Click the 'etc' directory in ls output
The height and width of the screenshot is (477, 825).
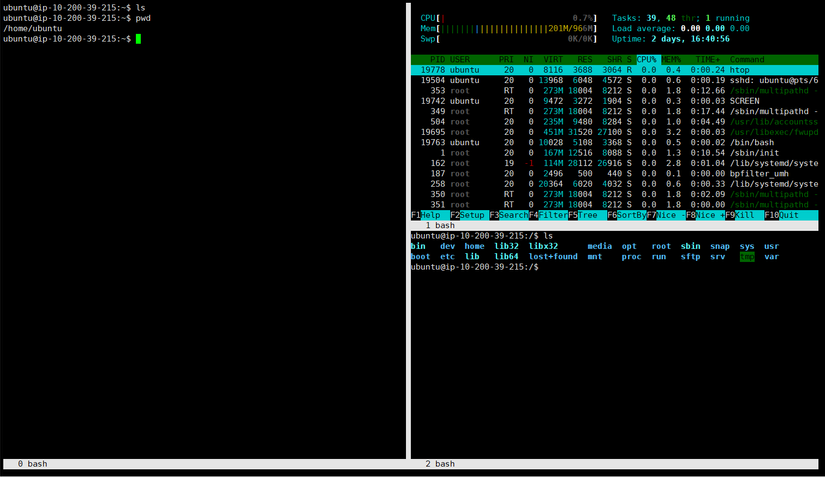point(447,257)
